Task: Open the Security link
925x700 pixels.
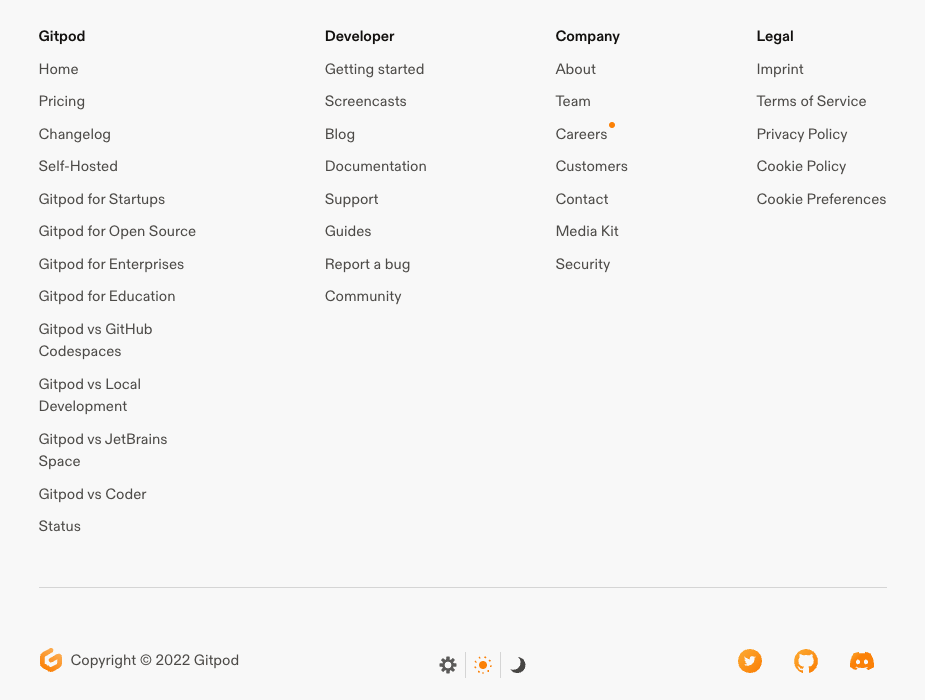Action: [583, 264]
